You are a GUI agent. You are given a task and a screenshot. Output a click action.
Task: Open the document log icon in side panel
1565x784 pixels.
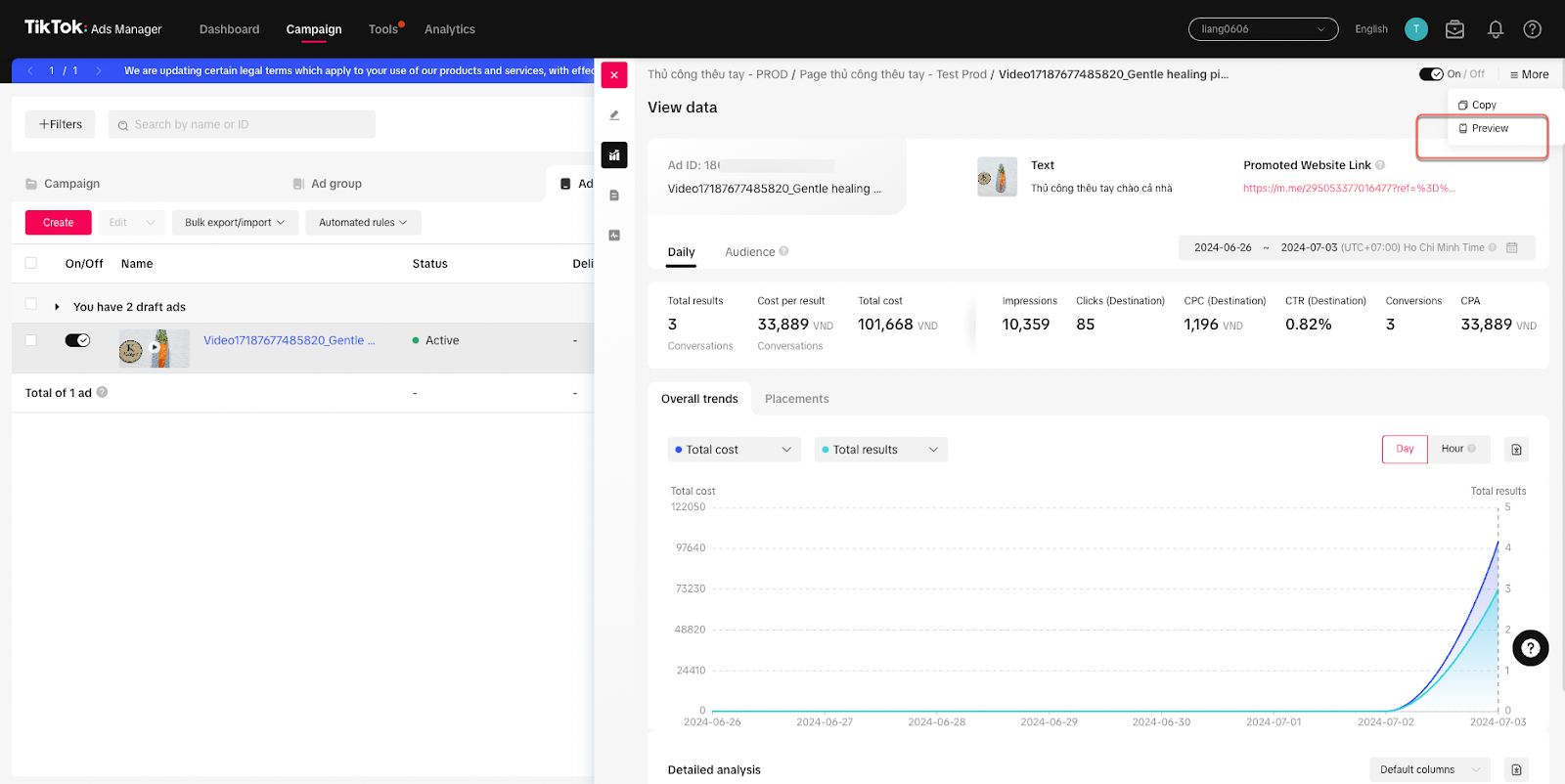click(x=614, y=196)
